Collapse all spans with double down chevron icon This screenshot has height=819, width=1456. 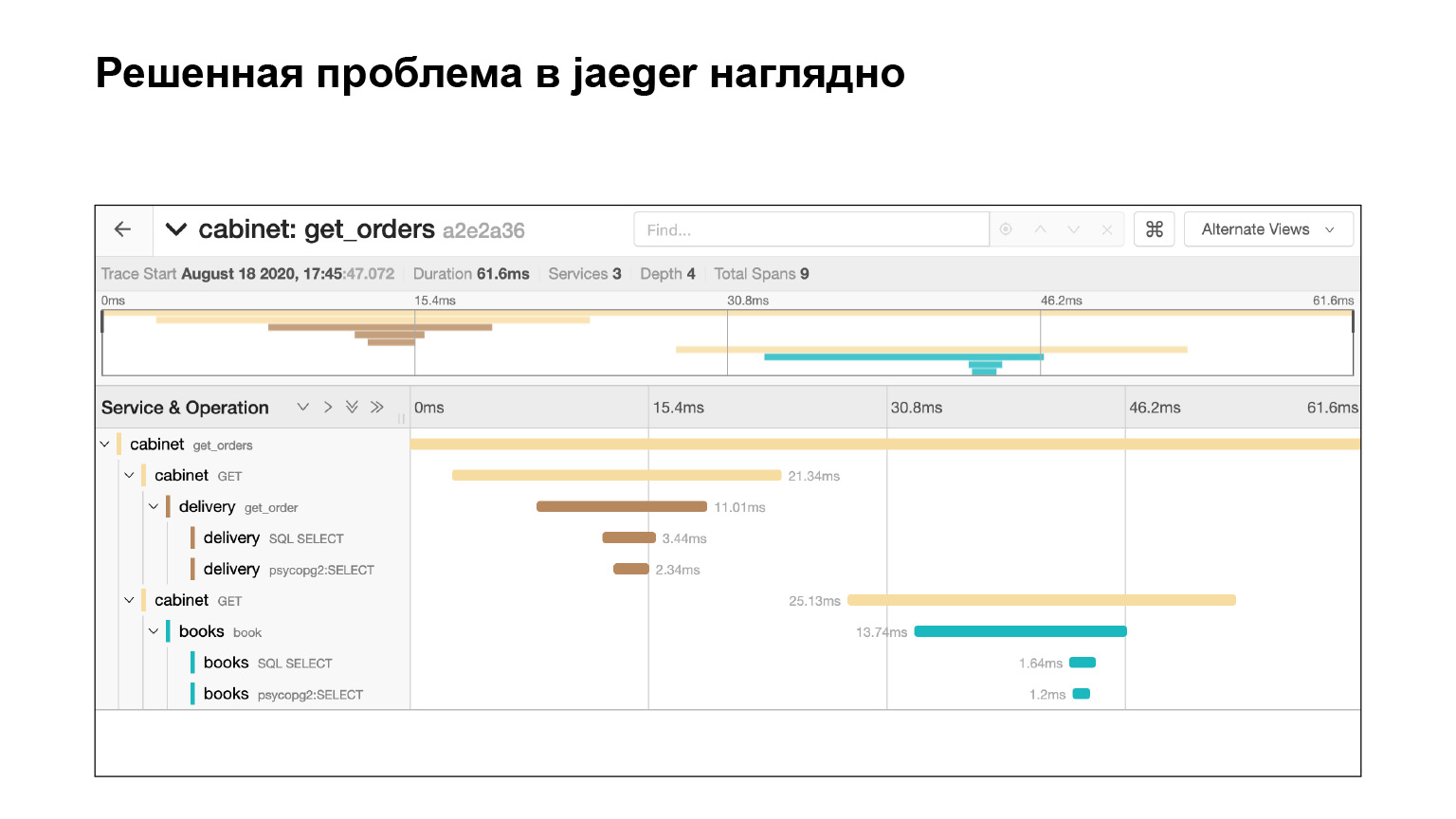click(352, 407)
